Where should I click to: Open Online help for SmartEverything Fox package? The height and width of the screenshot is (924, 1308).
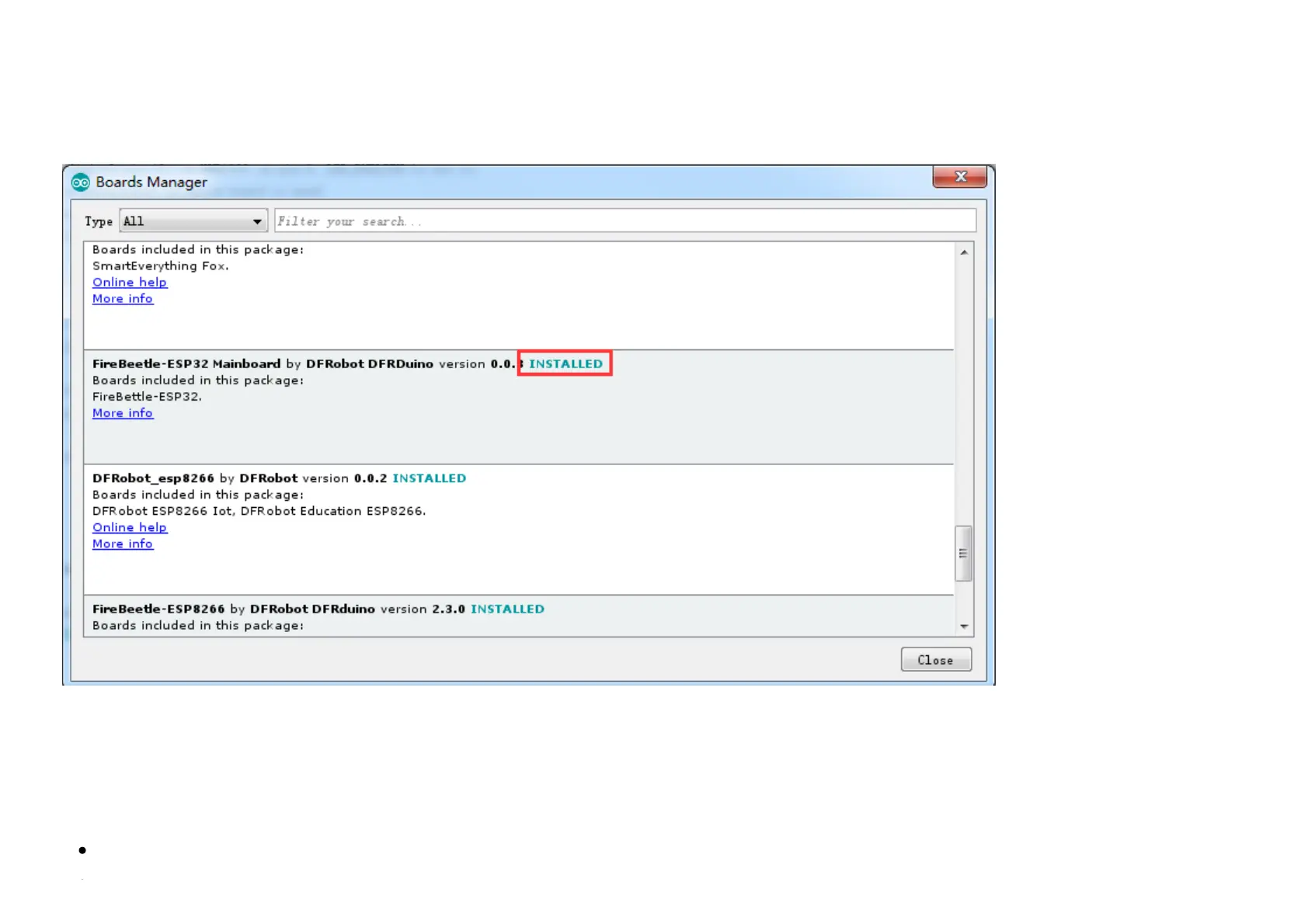(130, 283)
